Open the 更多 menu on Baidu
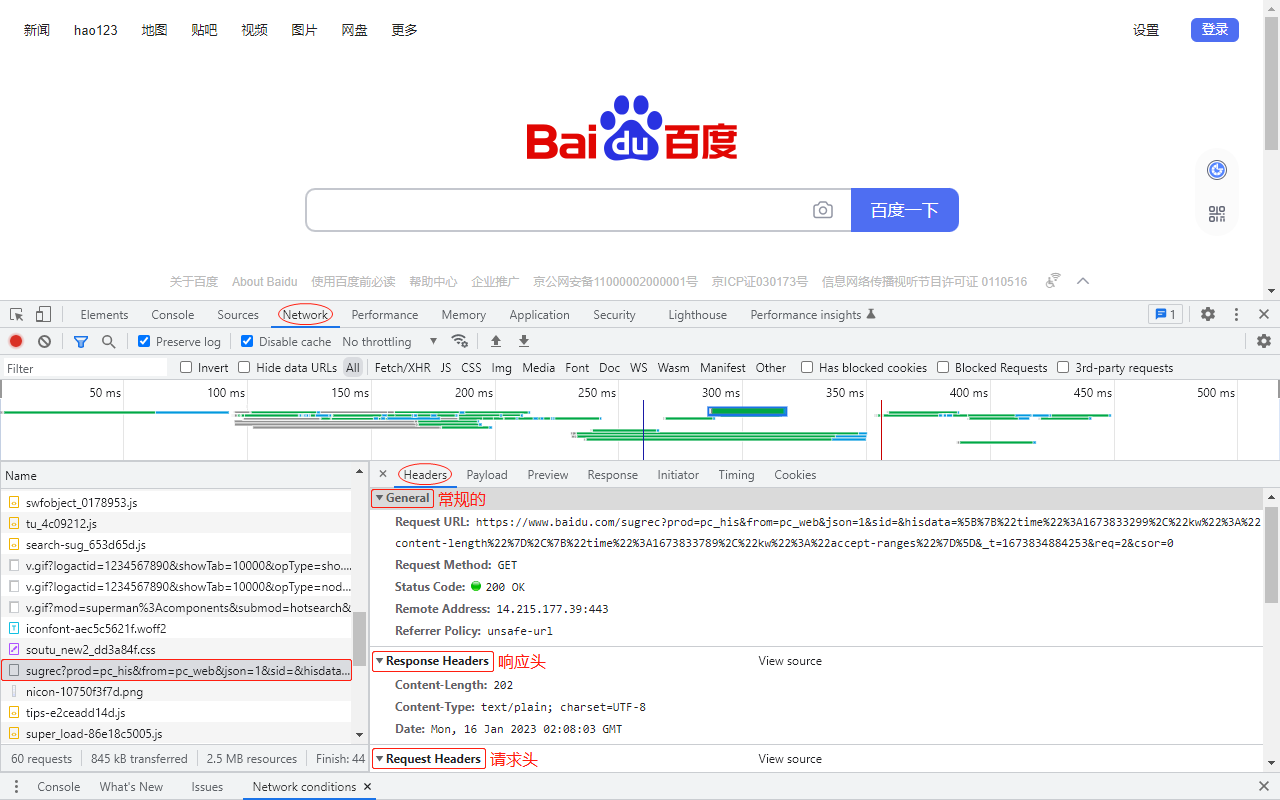 tap(405, 30)
